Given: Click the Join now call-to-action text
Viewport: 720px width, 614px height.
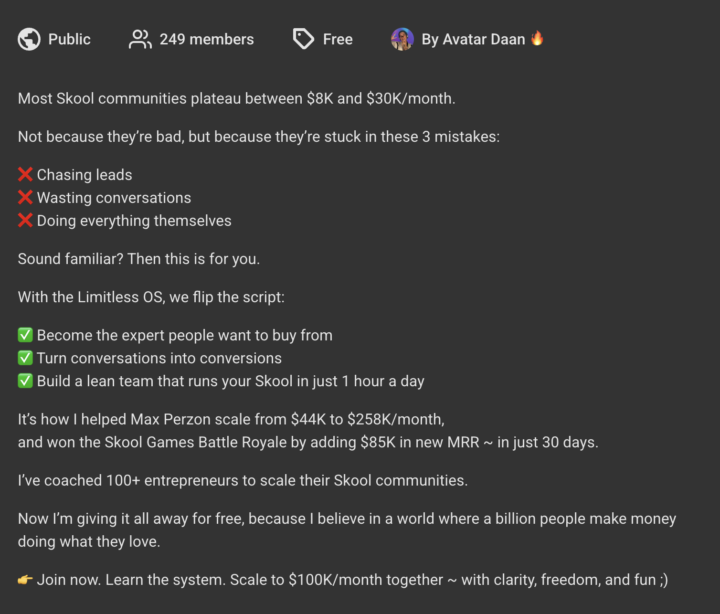Looking at the screenshot, I should point(352,580).
